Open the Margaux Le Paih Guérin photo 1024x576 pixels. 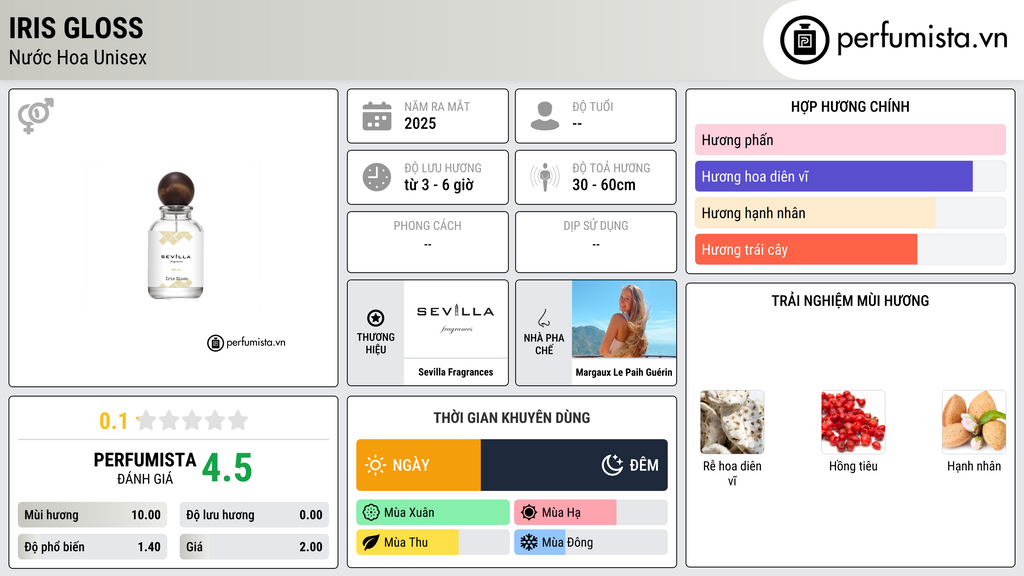tap(624, 319)
